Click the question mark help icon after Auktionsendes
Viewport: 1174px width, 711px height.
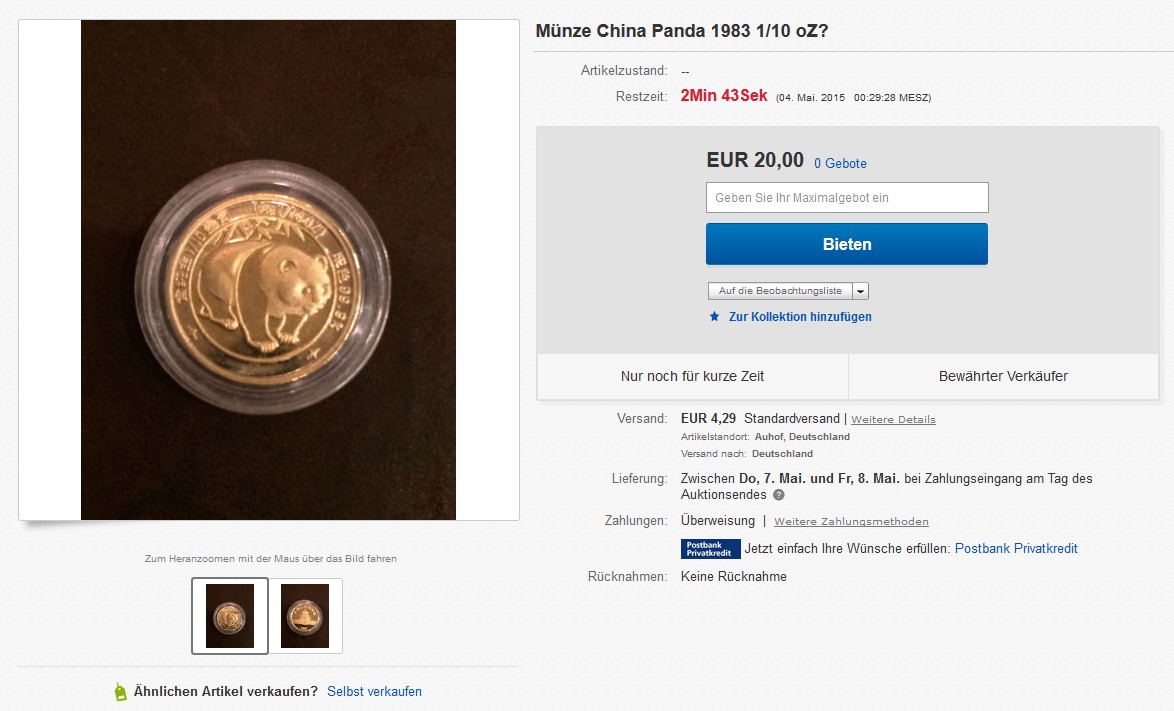778,495
